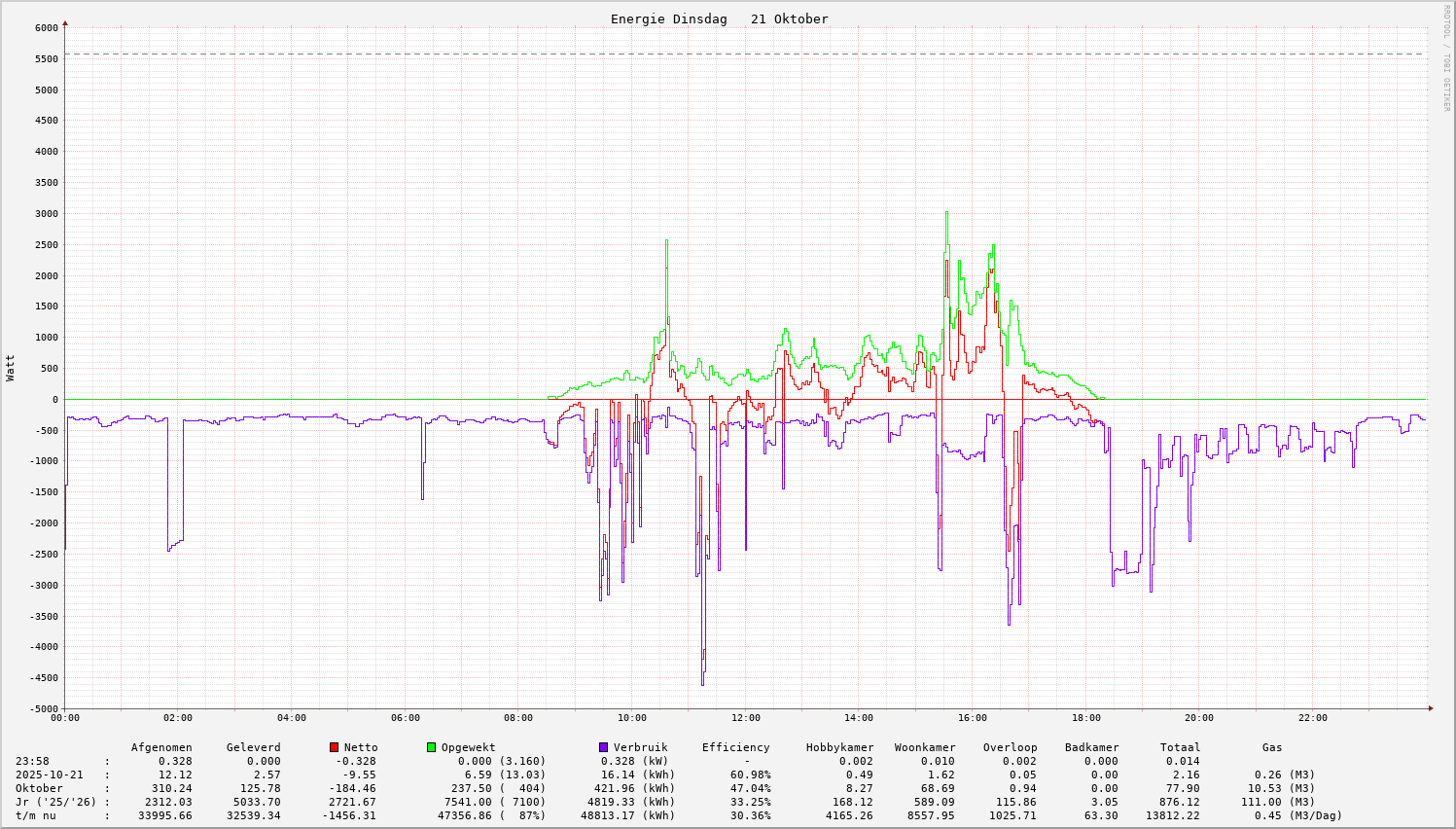Click the green Opgewekt legend swatch
This screenshot has width=1456, height=829.
(x=432, y=747)
